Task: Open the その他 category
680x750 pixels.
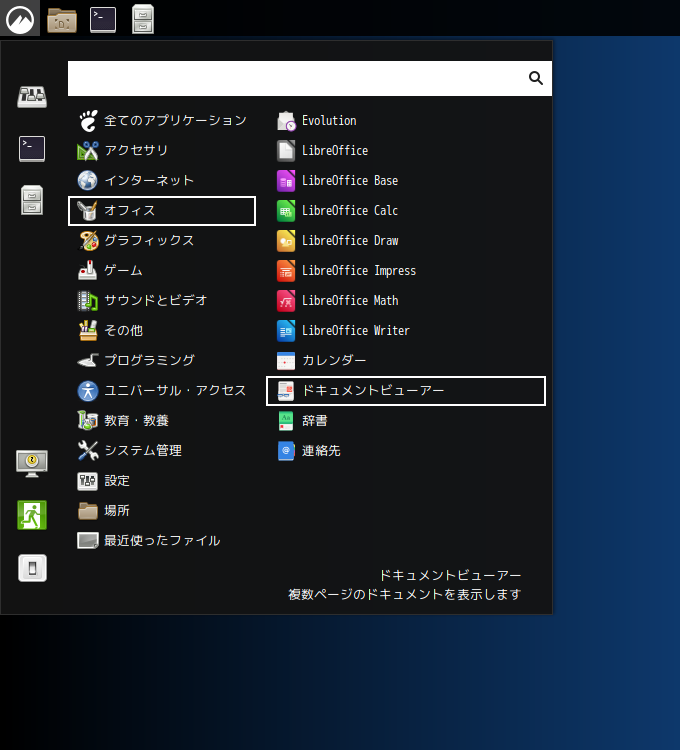Action: pos(162,331)
